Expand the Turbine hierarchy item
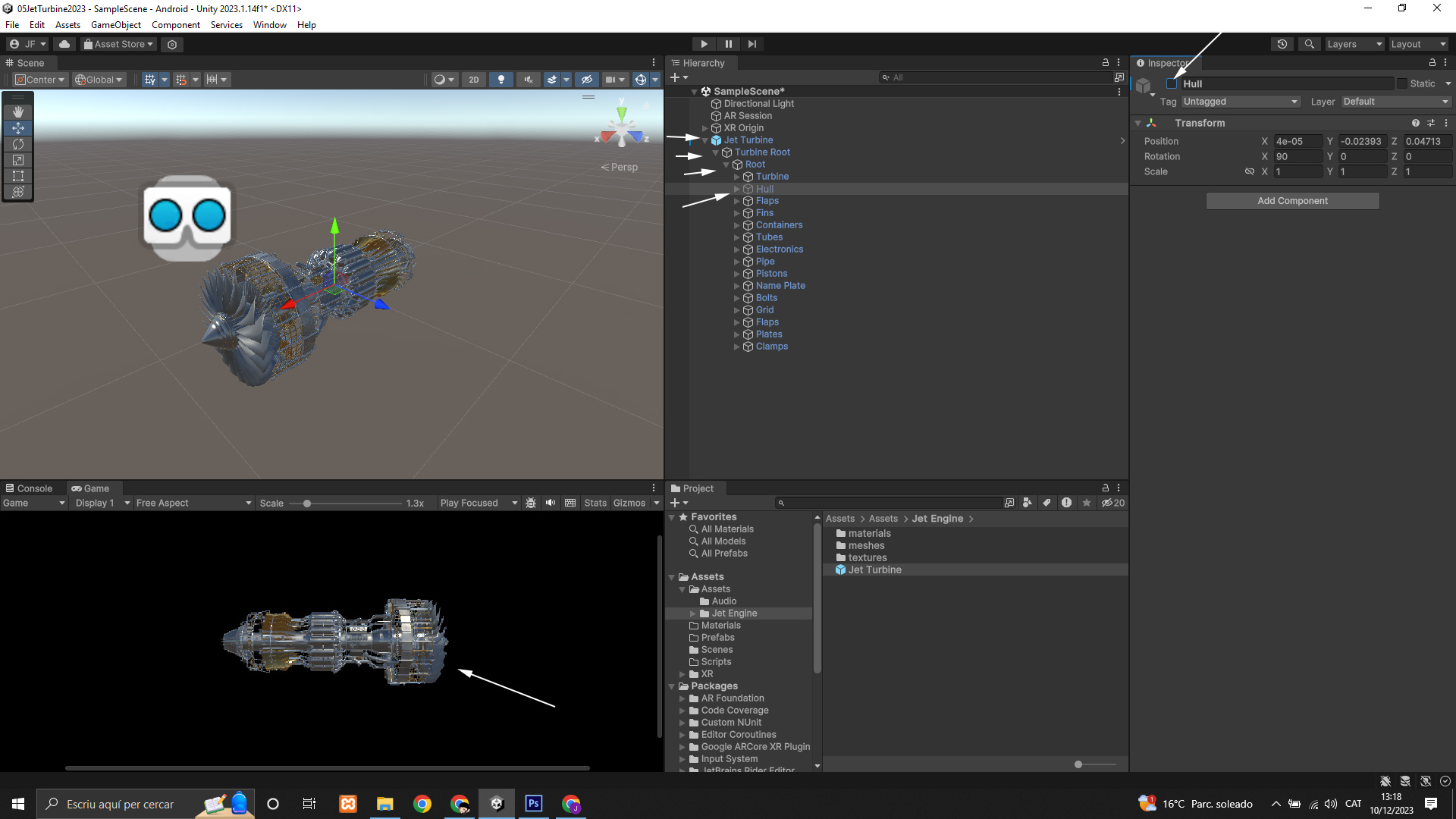Screen dimensions: 1456x819 (x=736, y=177)
